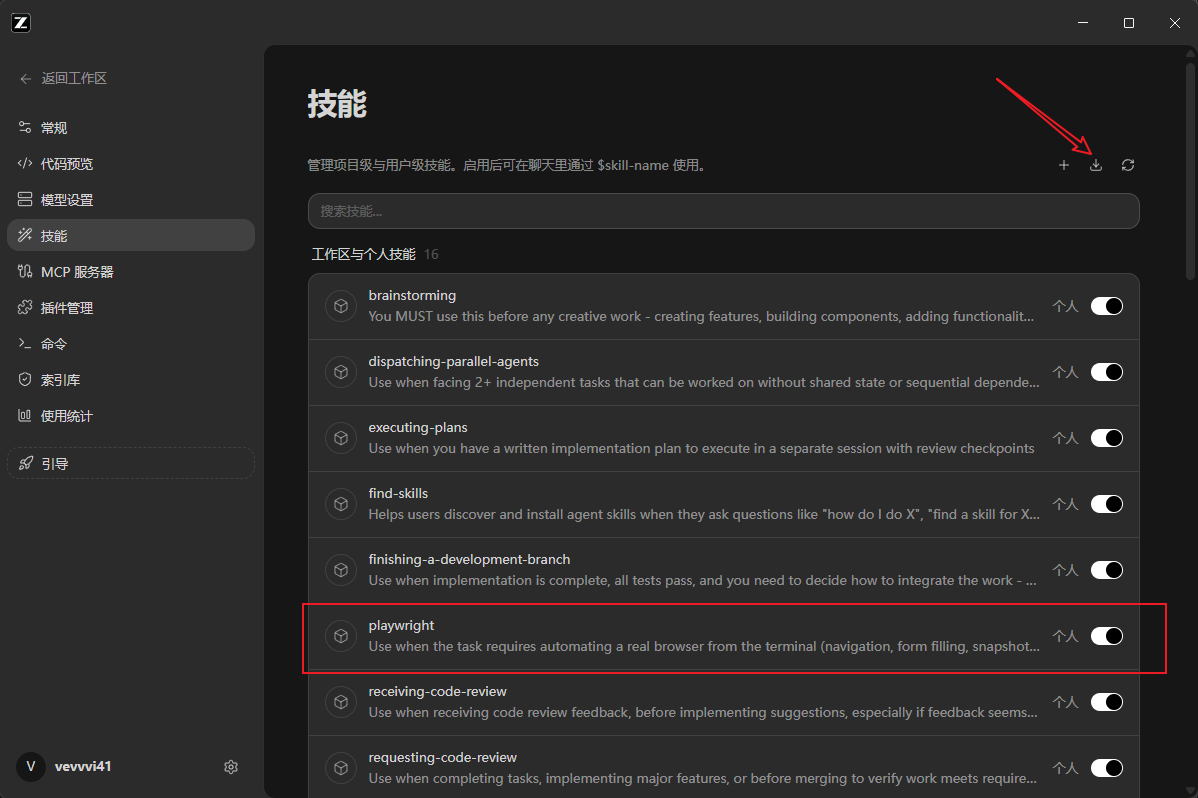Click the 技能 magic wand icon
Image resolution: width=1198 pixels, height=798 pixels.
point(25,235)
